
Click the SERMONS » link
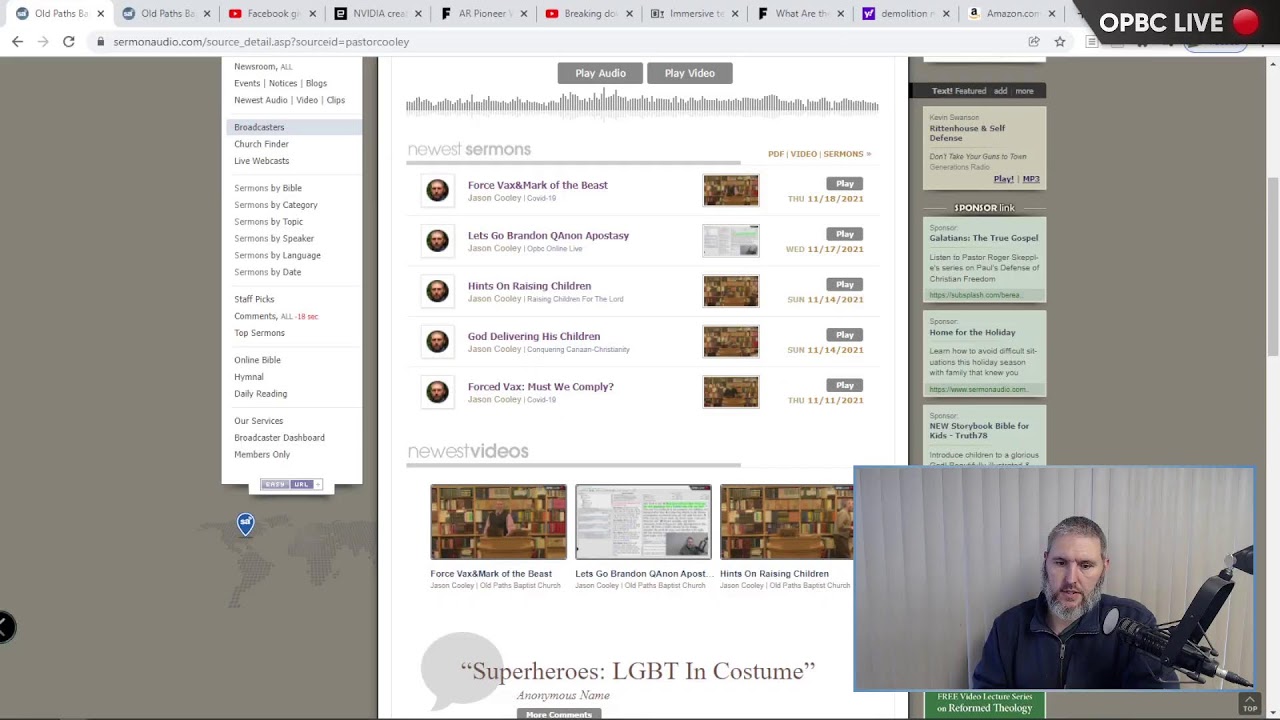847,154
